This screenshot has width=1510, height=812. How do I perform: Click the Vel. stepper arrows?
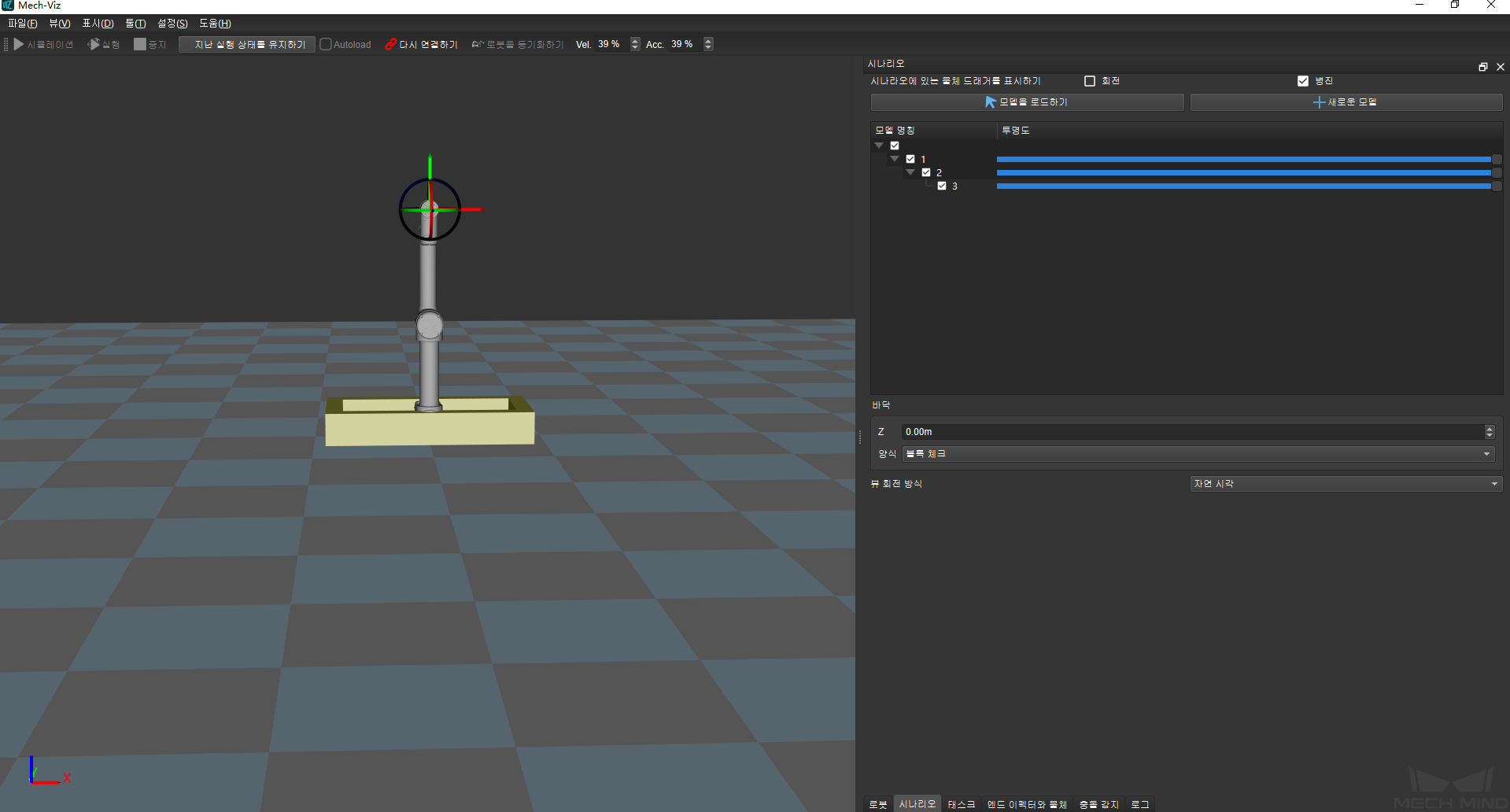tap(635, 45)
